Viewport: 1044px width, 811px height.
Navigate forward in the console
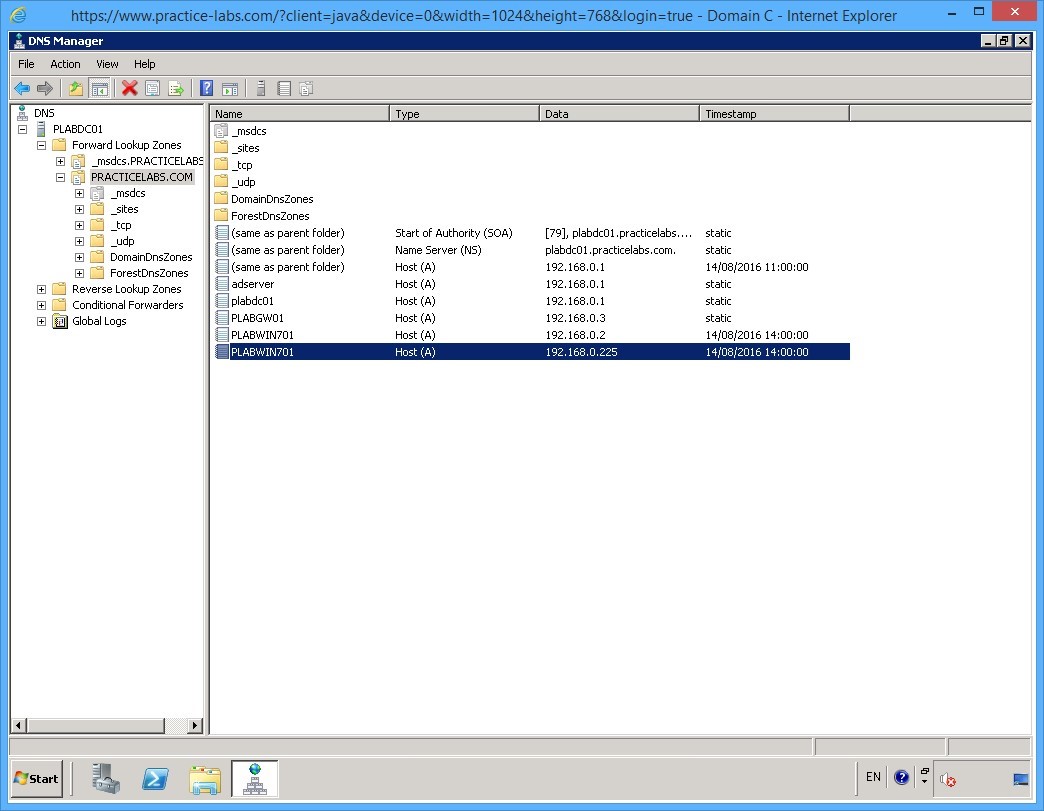[46, 88]
